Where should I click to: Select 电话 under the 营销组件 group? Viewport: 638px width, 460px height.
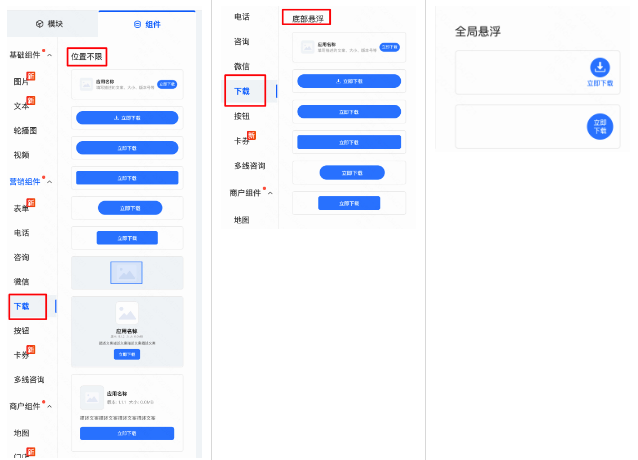coord(21,233)
